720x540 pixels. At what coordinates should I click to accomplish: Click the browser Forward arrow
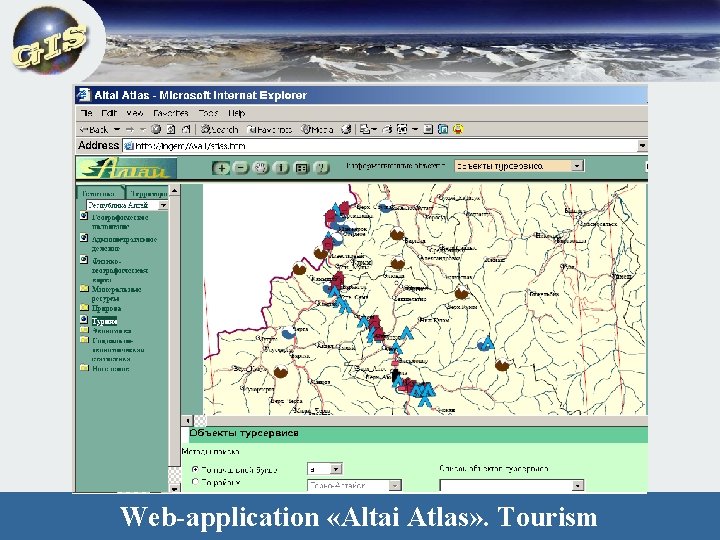click(130, 129)
